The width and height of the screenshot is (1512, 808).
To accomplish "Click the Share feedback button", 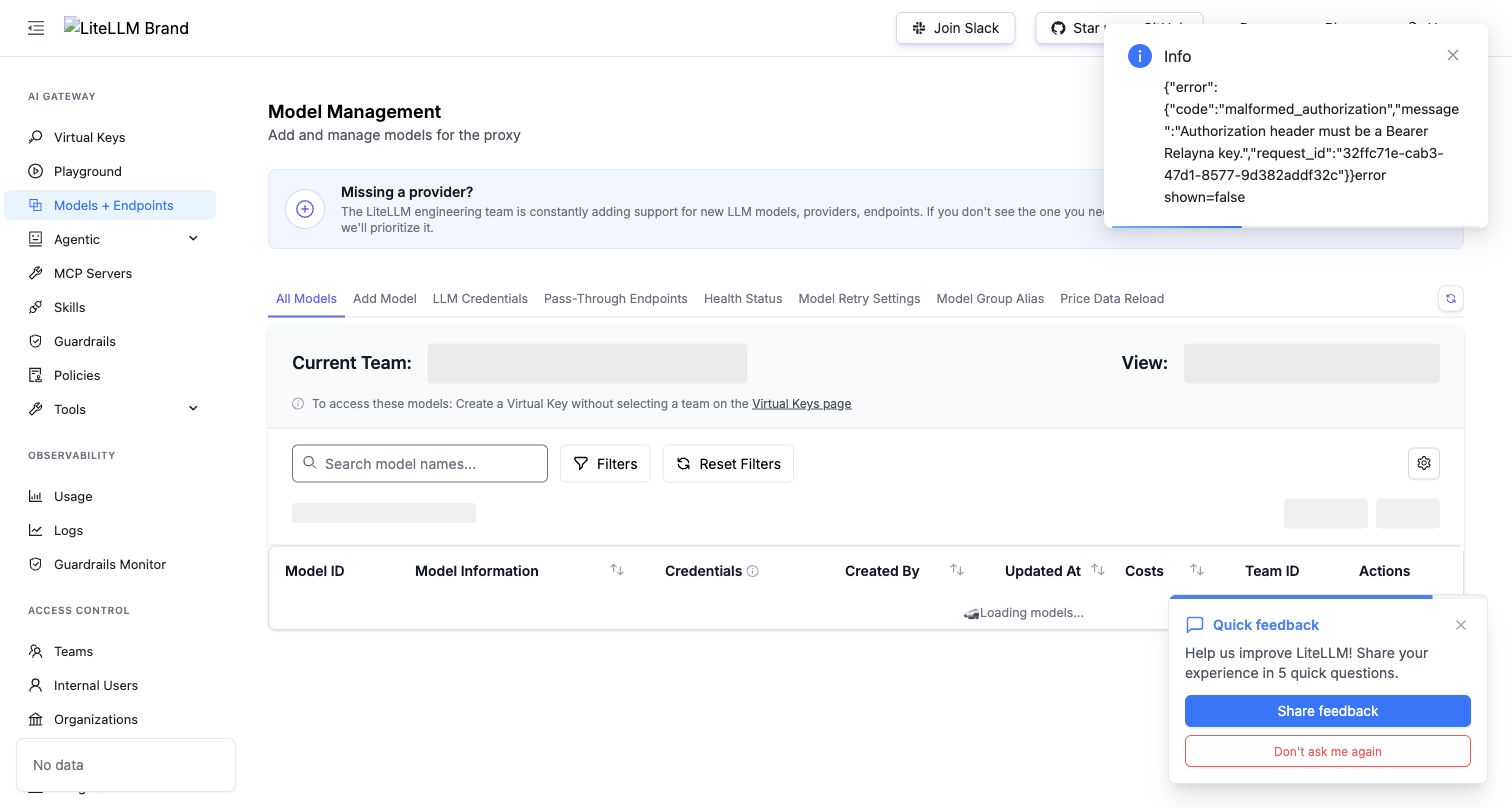I will [x=1328, y=711].
